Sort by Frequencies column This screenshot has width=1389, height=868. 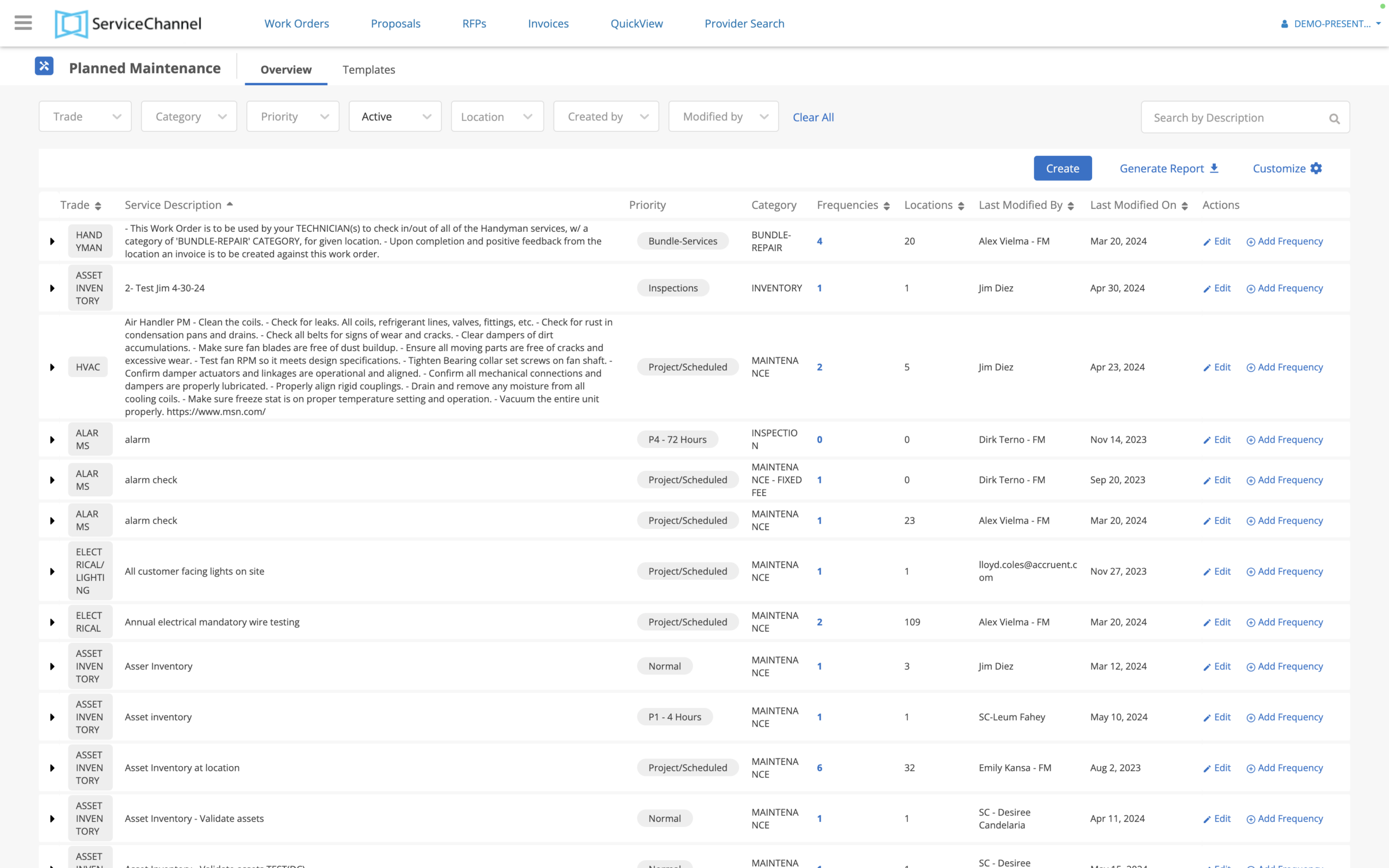[x=887, y=206]
